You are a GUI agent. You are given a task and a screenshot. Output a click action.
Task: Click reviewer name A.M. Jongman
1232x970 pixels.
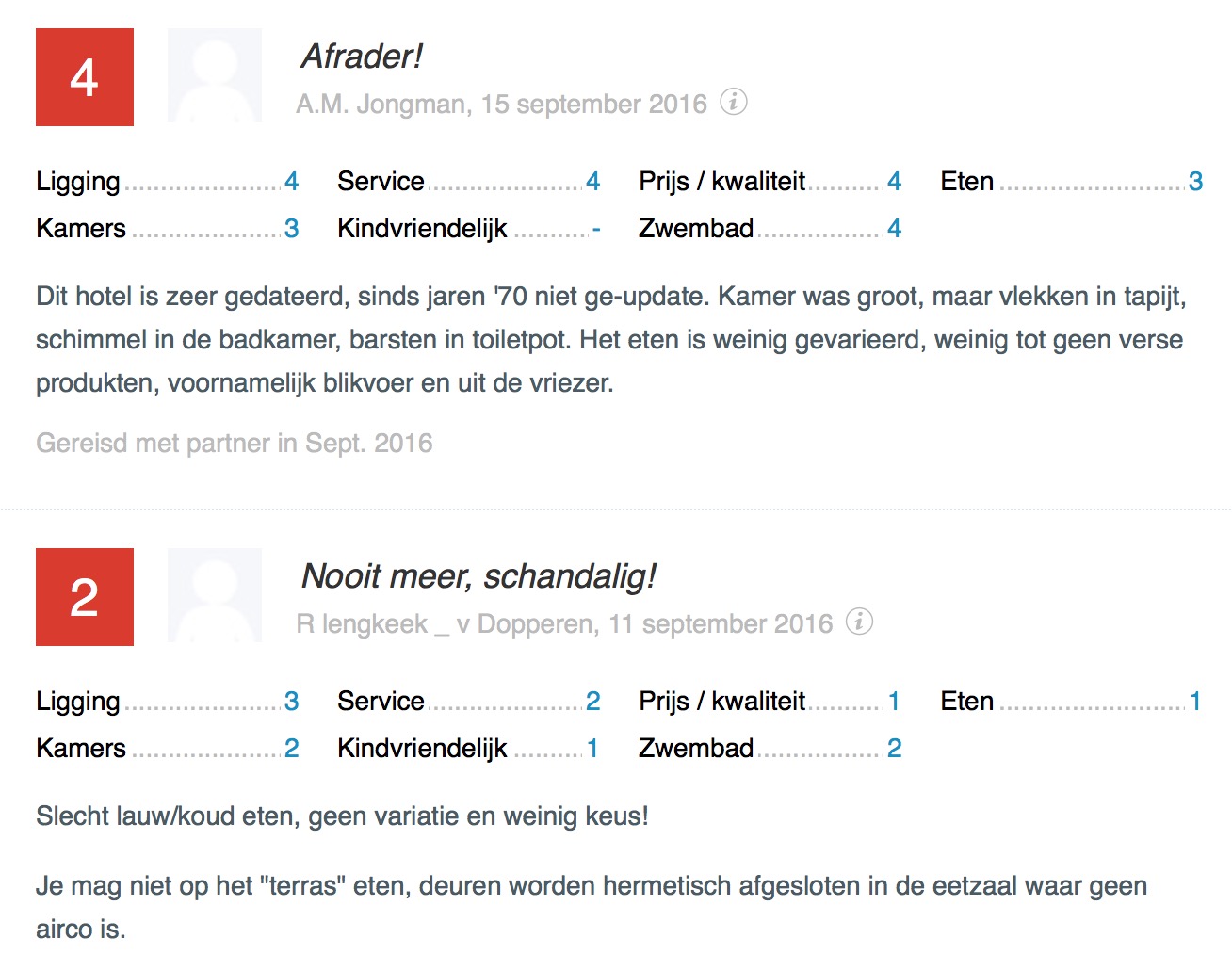coord(381,104)
